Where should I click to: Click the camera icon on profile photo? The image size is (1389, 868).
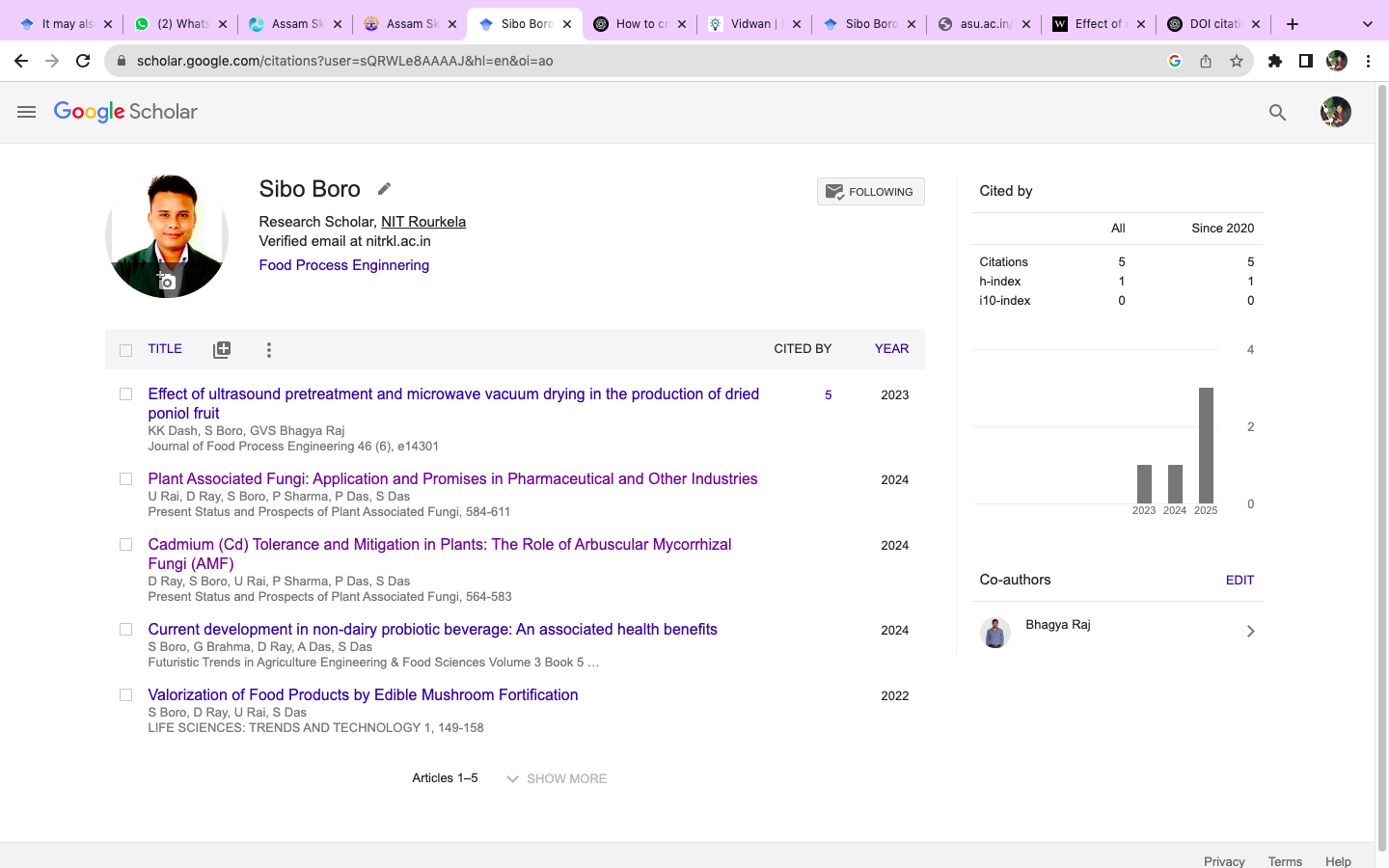167,281
